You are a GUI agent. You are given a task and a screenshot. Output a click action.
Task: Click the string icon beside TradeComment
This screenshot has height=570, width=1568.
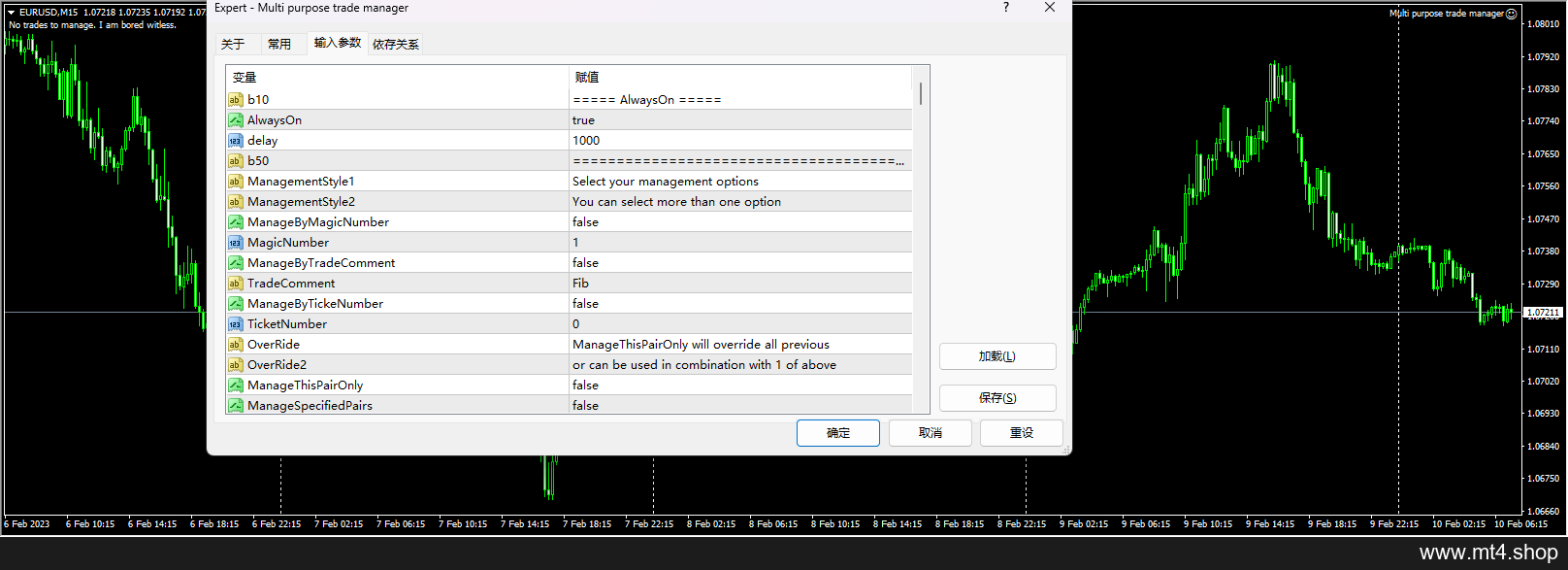[x=236, y=284]
